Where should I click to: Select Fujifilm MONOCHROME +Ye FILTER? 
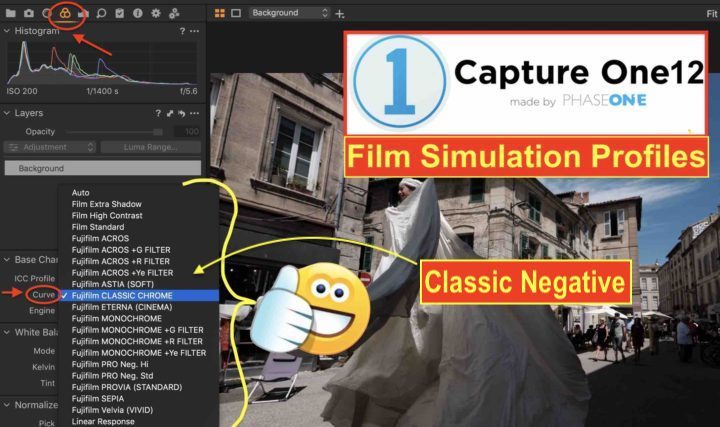(139, 353)
